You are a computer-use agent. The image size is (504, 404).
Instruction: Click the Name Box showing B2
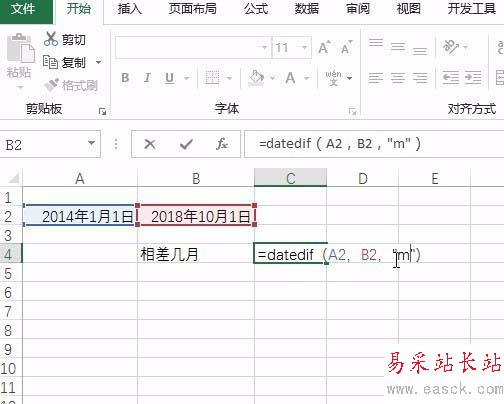click(43, 144)
